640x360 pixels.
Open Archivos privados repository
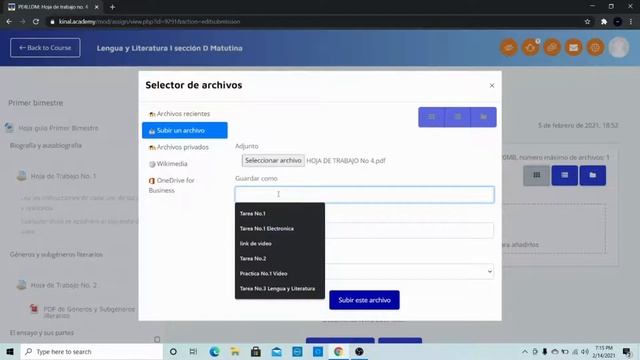pyautogui.click(x=179, y=147)
